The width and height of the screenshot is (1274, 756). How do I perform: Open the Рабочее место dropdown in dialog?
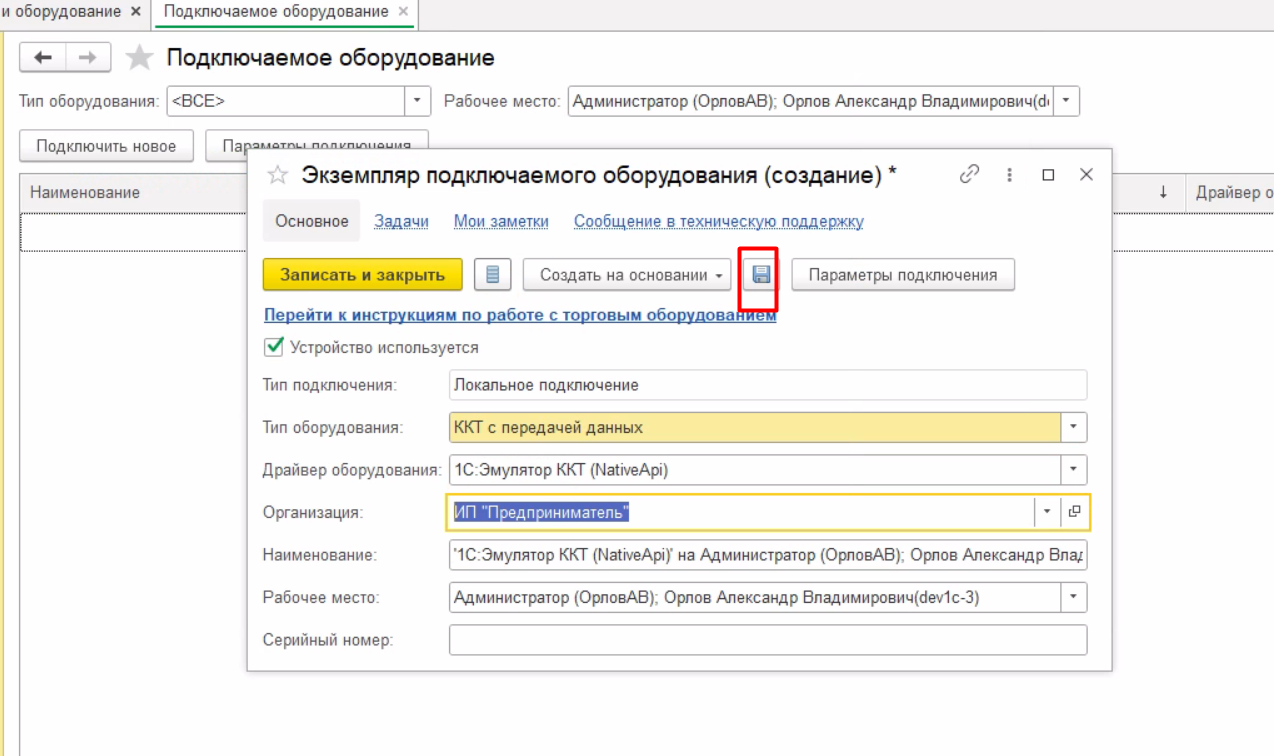point(1074,597)
